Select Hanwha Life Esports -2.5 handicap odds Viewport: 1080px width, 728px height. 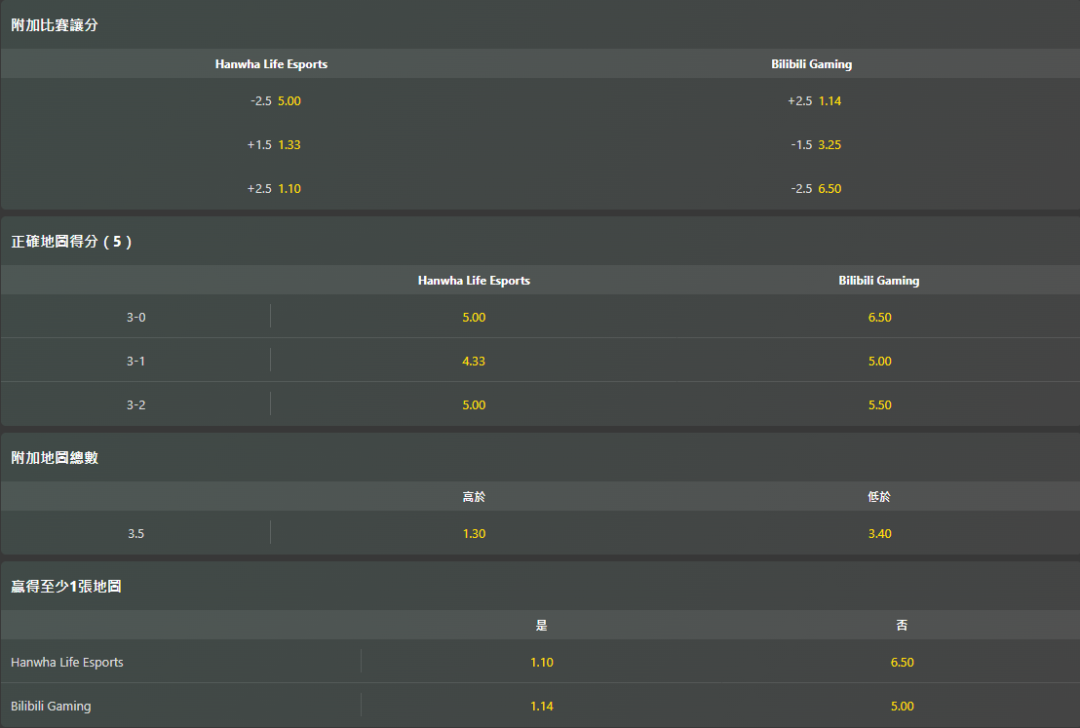276,101
